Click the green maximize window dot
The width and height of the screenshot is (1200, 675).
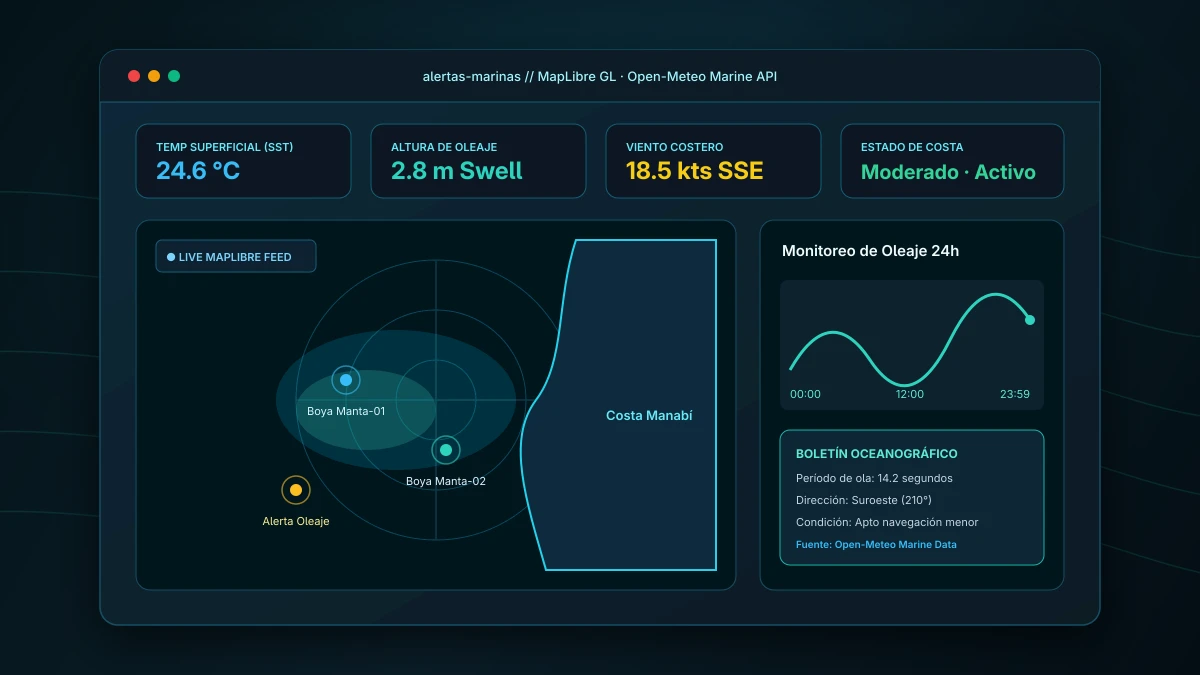(x=174, y=76)
